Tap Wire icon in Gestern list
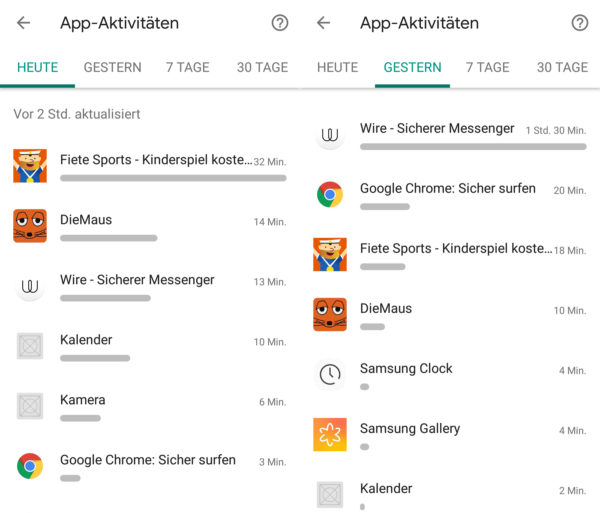600x513 pixels. (x=330, y=134)
